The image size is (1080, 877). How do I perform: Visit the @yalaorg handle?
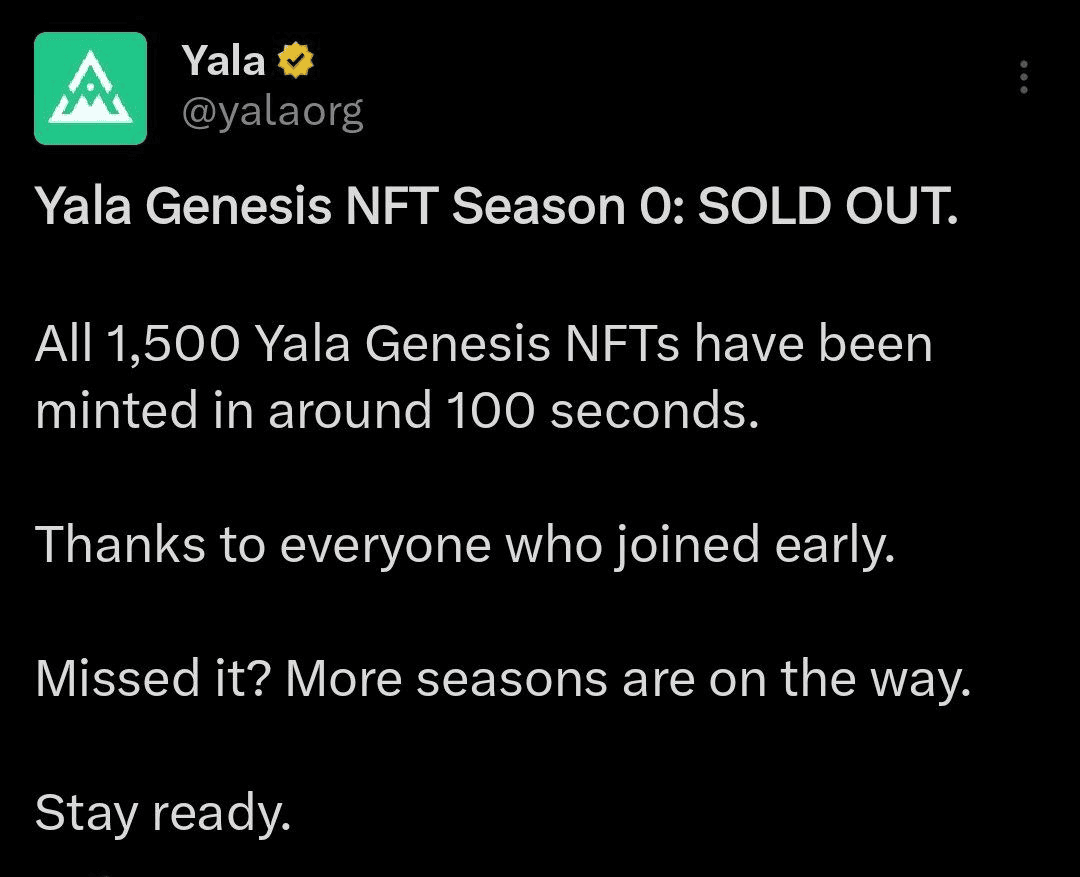273,112
